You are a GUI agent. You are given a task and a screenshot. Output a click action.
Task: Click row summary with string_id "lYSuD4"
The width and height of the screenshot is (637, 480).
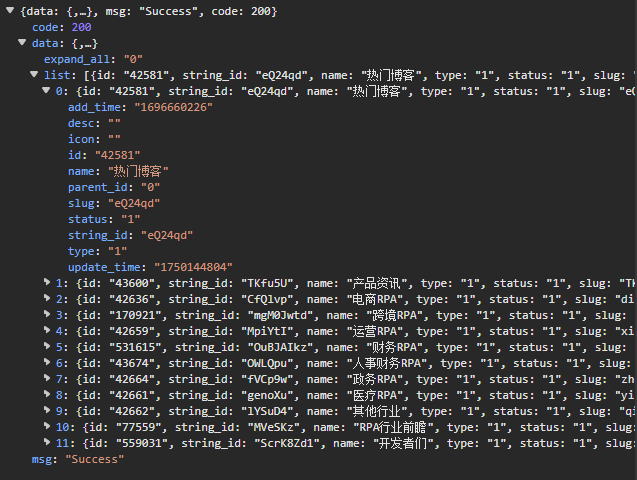pyautogui.click(x=346, y=411)
